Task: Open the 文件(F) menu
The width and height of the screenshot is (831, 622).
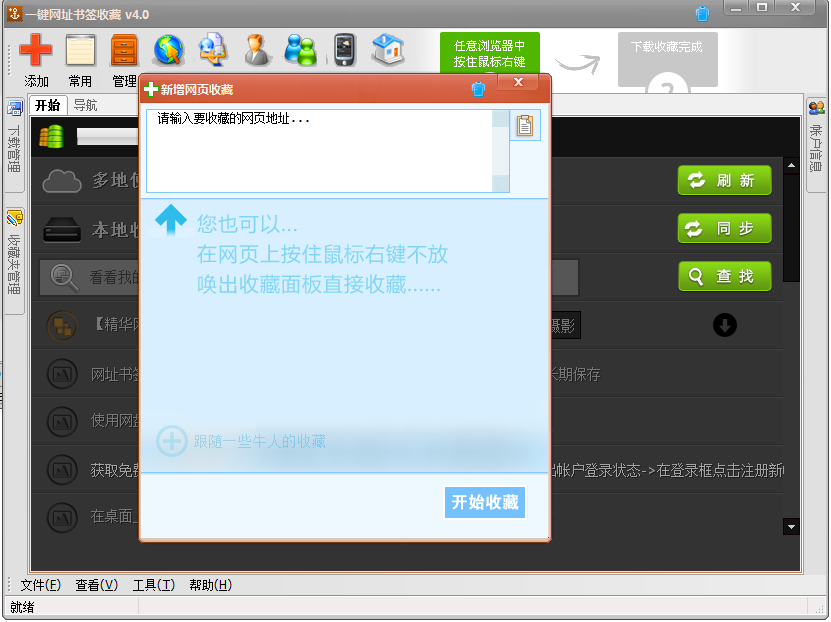Action: point(40,585)
